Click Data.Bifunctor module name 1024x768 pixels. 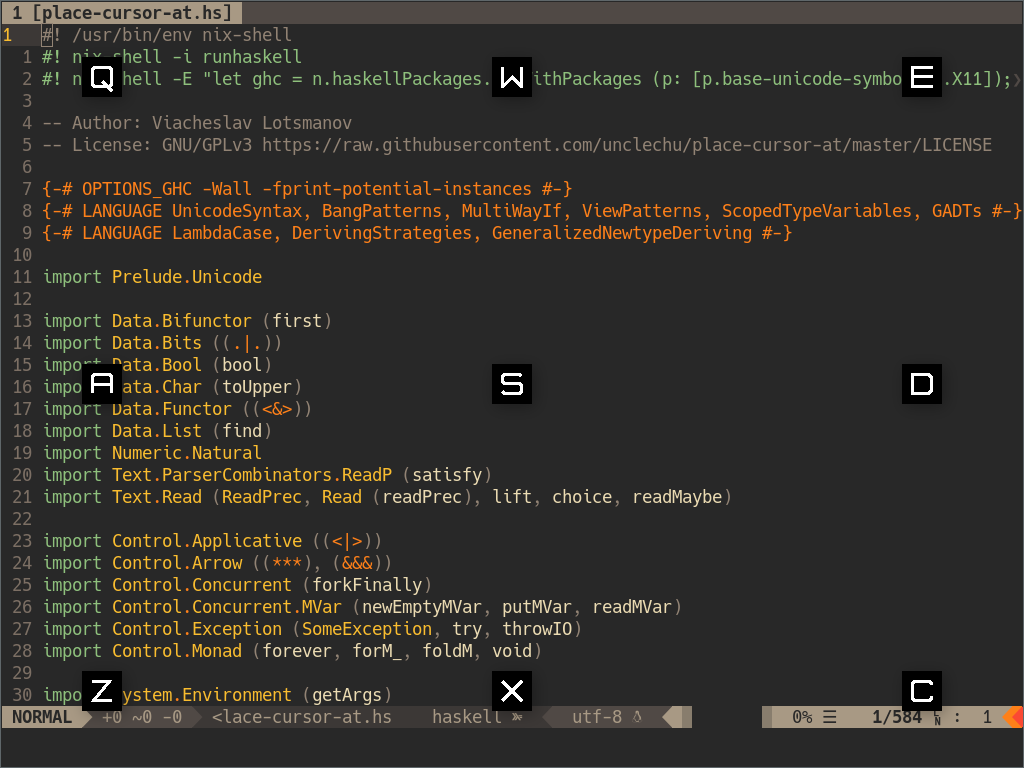(x=182, y=321)
